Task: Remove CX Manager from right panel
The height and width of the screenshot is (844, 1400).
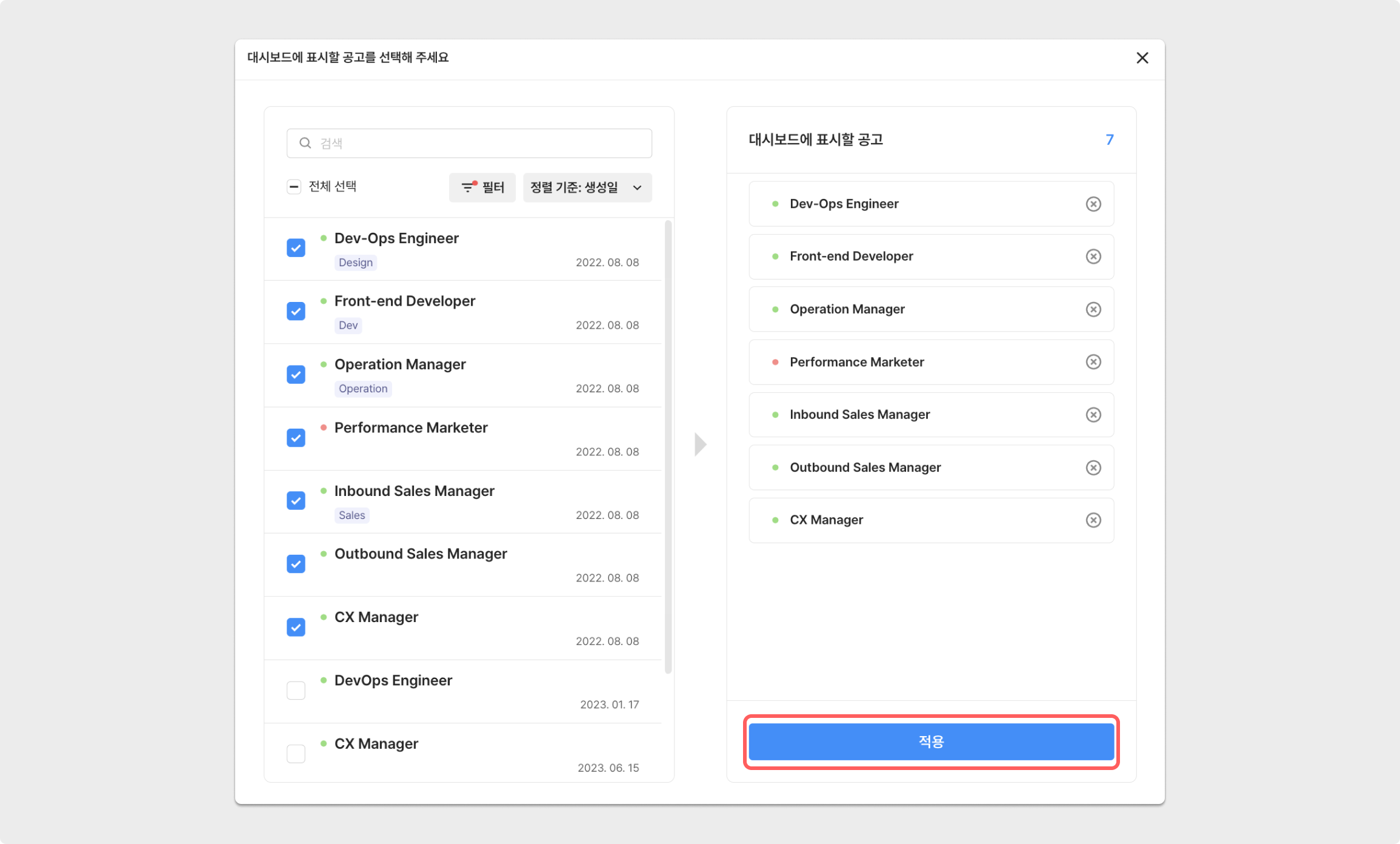Action: 1093,520
